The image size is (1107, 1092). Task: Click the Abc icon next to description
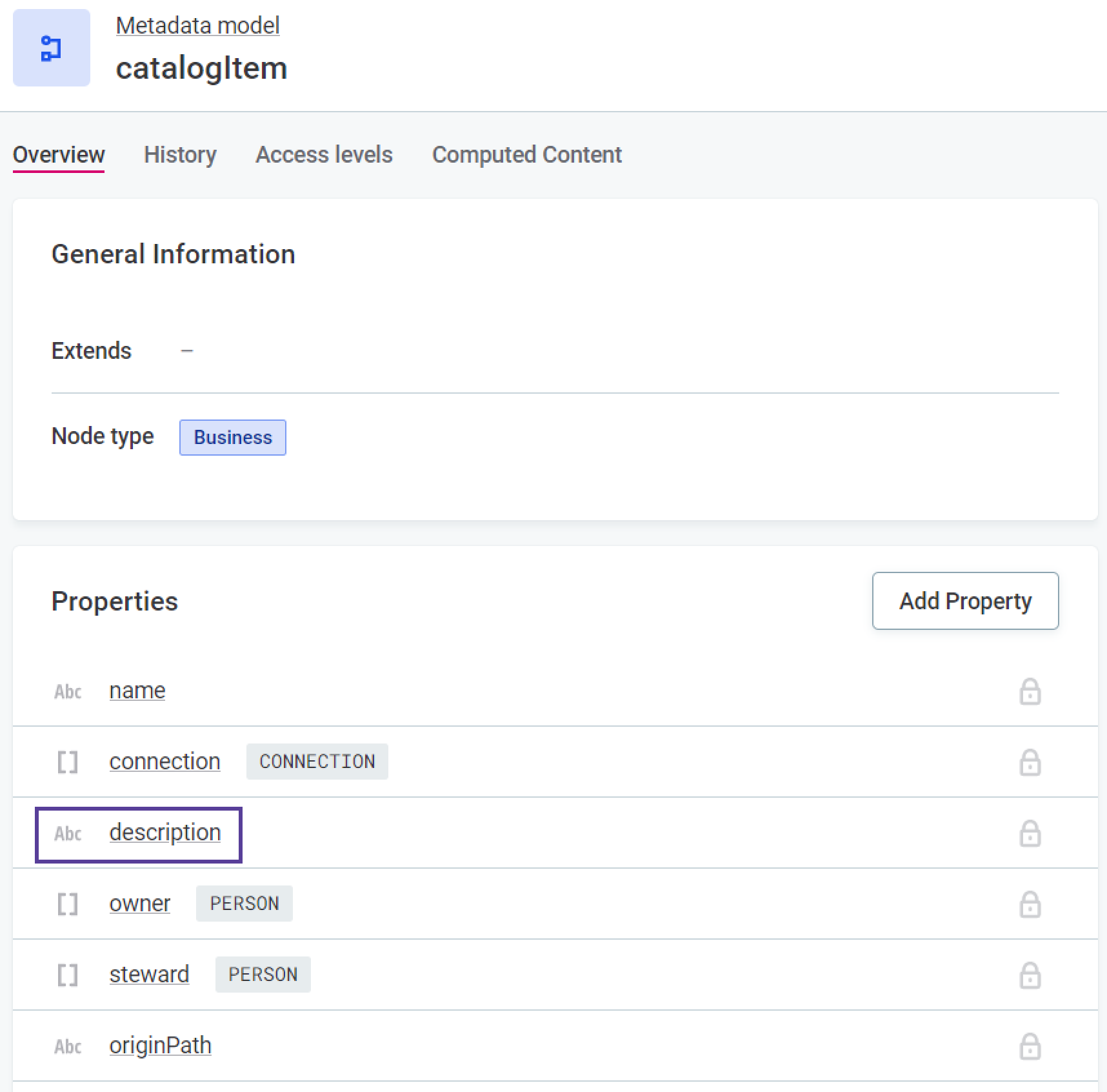tap(67, 834)
